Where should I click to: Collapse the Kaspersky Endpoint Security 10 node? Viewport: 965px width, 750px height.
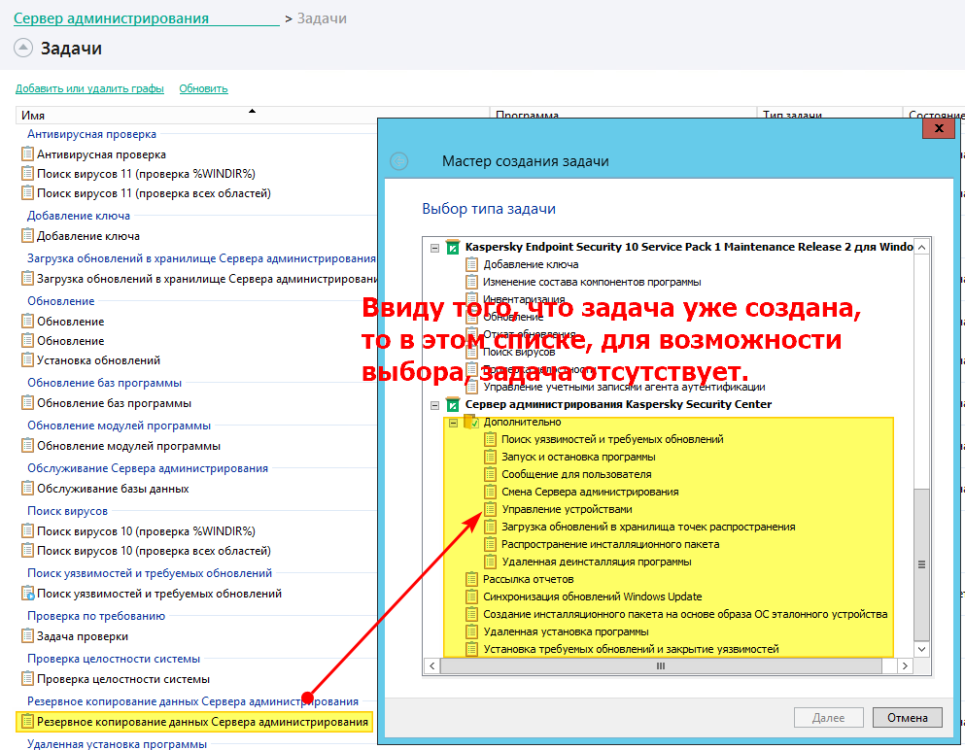coord(433,246)
